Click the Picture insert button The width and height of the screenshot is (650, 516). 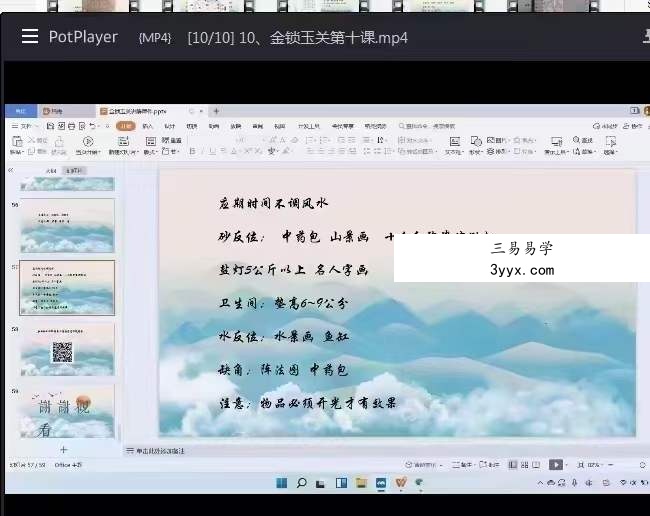(x=497, y=141)
